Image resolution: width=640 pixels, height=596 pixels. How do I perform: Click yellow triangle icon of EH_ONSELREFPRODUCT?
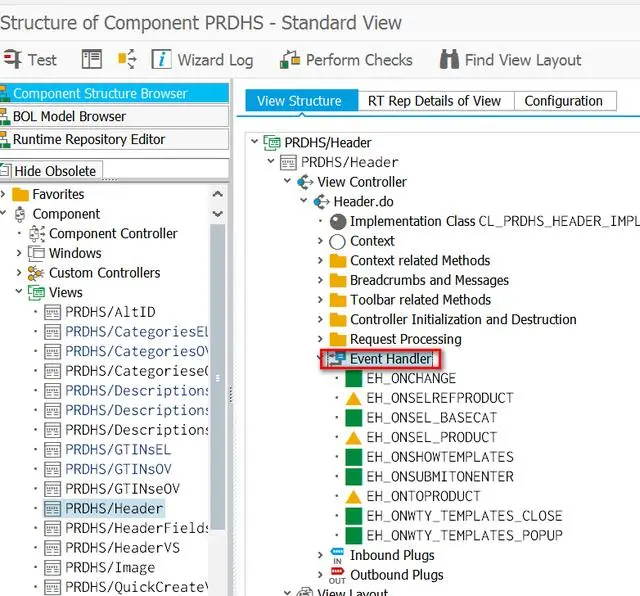coord(353,398)
